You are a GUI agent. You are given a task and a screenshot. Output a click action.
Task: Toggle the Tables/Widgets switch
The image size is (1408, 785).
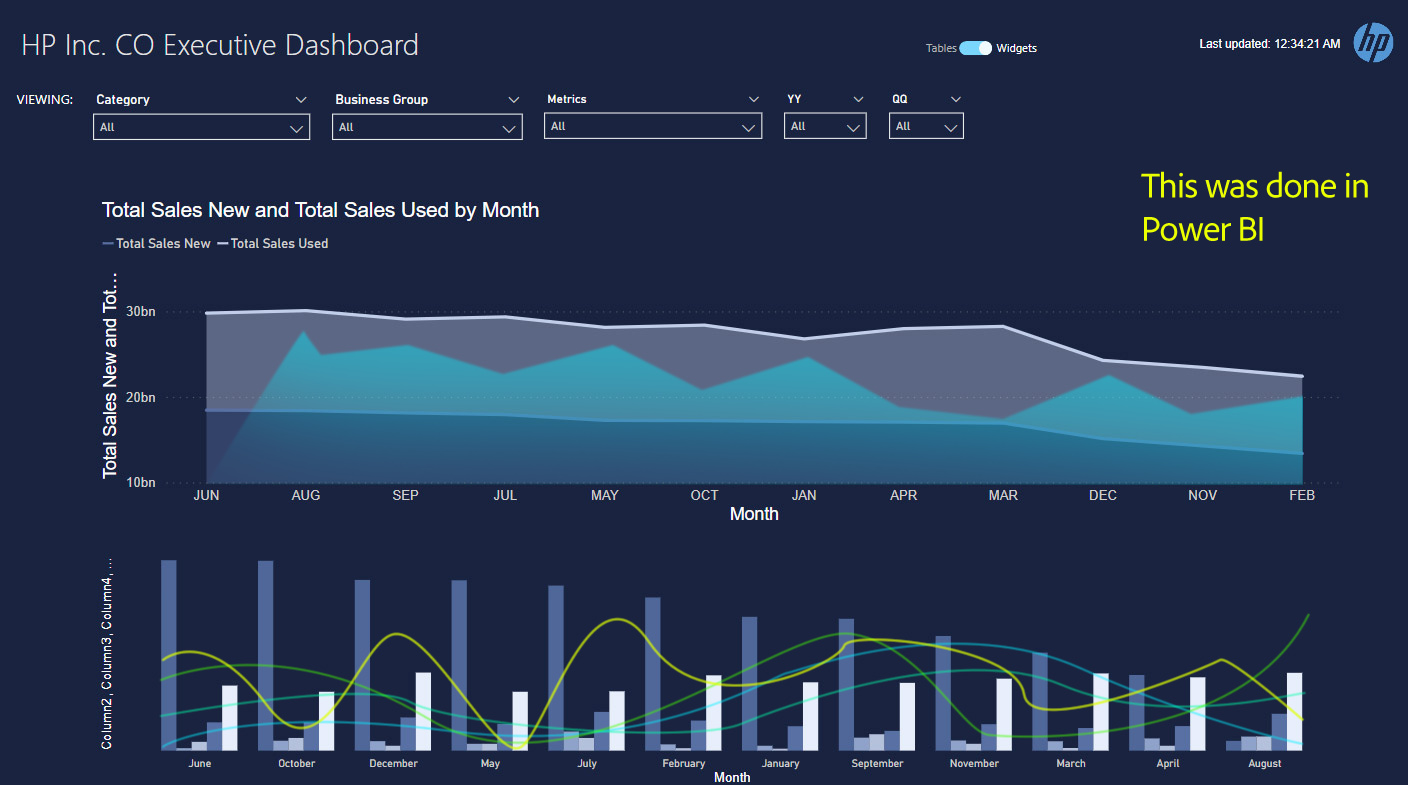tap(975, 48)
